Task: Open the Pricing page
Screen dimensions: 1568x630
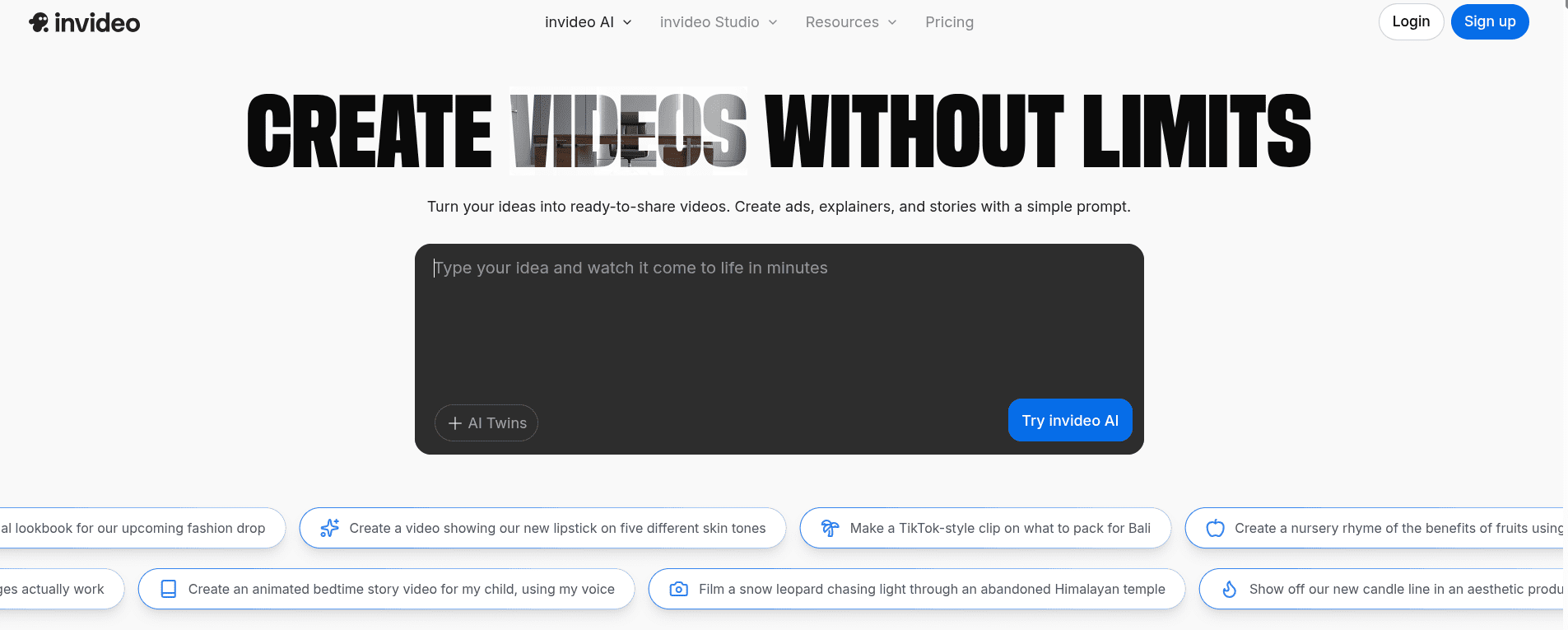Action: tap(949, 22)
